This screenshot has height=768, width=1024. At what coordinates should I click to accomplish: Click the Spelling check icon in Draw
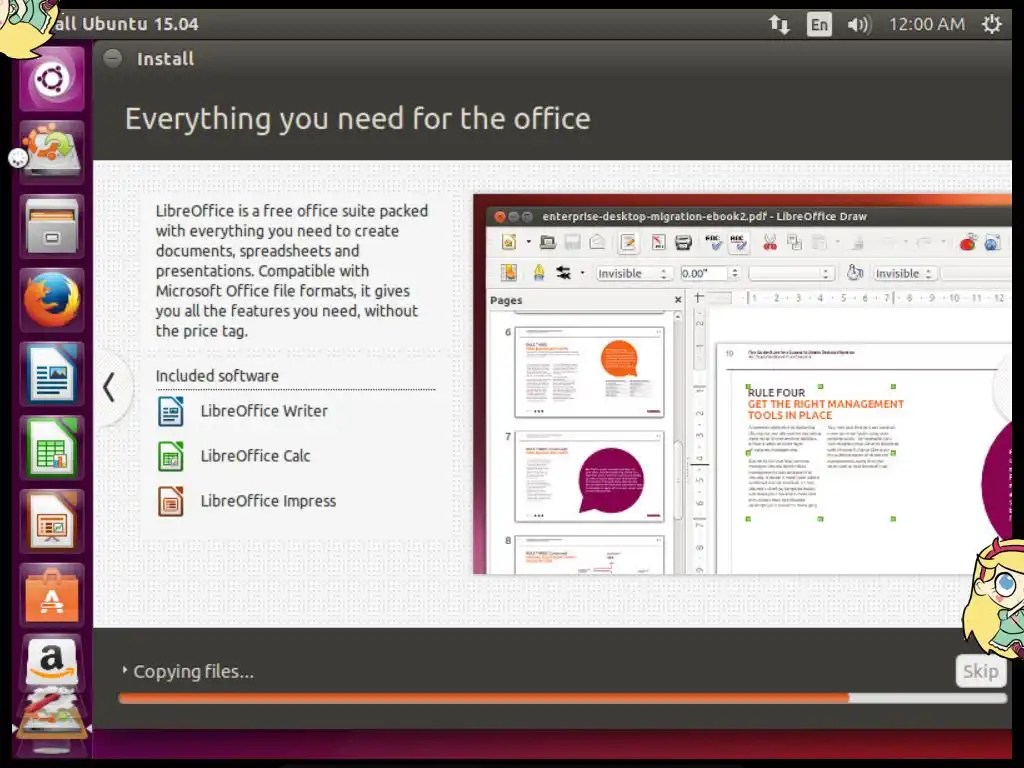tap(713, 242)
